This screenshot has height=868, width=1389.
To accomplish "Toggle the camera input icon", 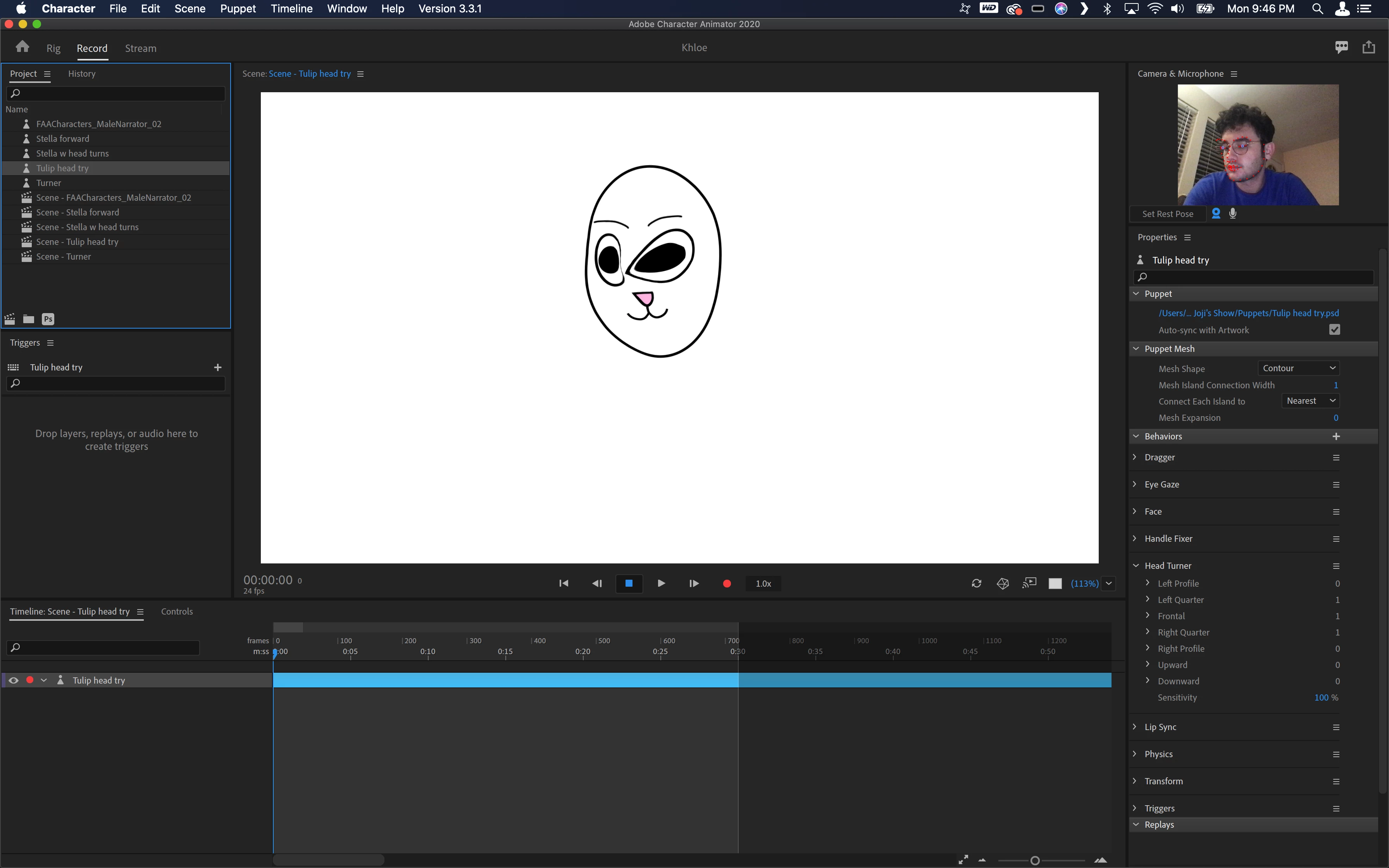I will click(x=1216, y=214).
